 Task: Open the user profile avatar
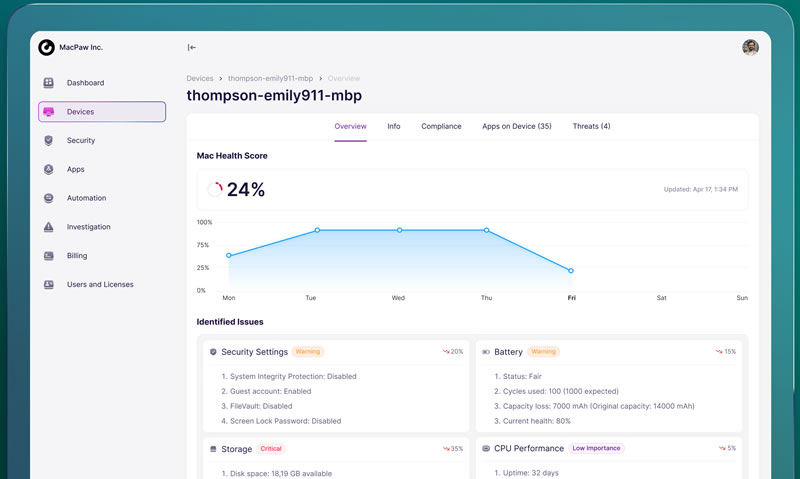click(x=750, y=47)
